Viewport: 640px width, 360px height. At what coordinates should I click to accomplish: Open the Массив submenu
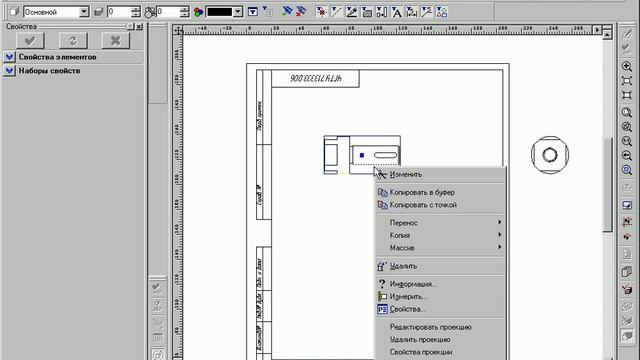point(440,248)
